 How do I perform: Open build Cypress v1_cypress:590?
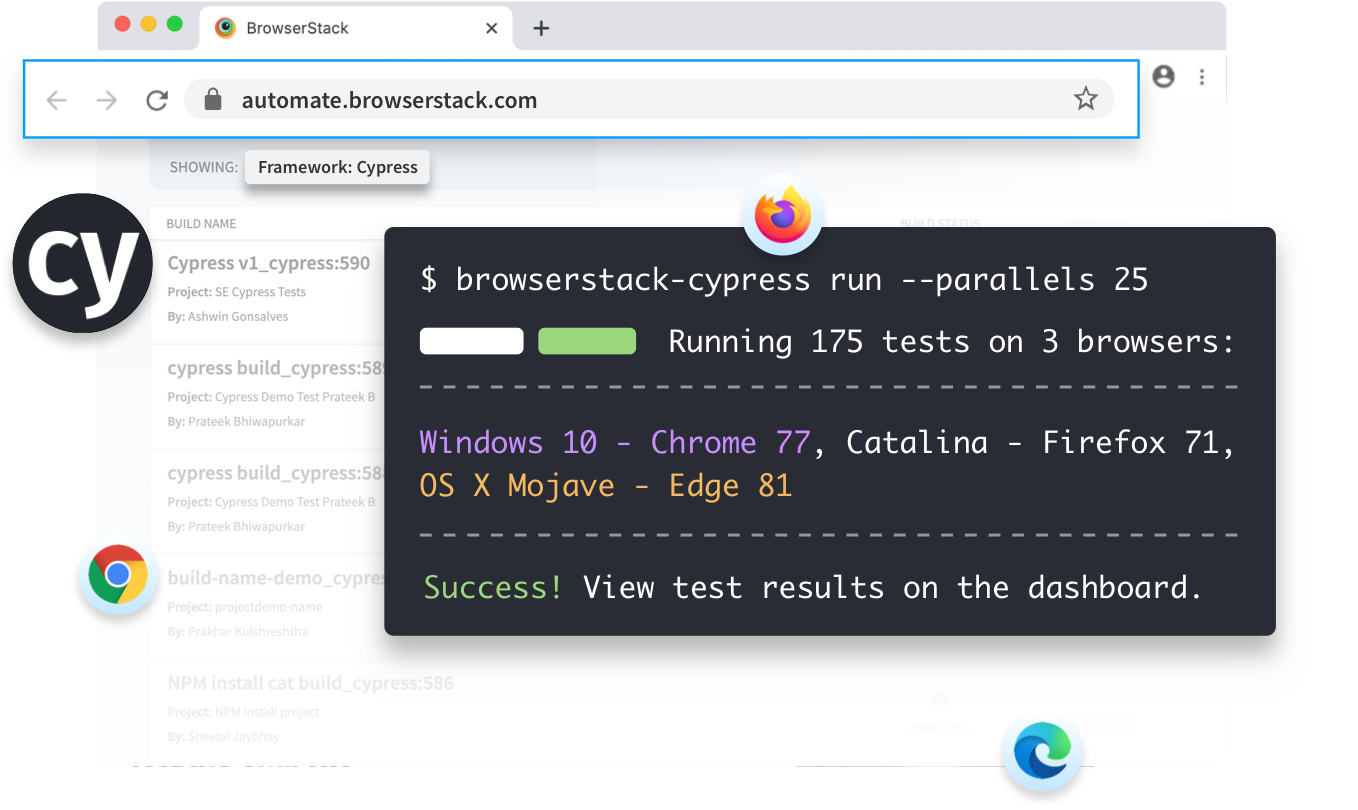(x=269, y=264)
